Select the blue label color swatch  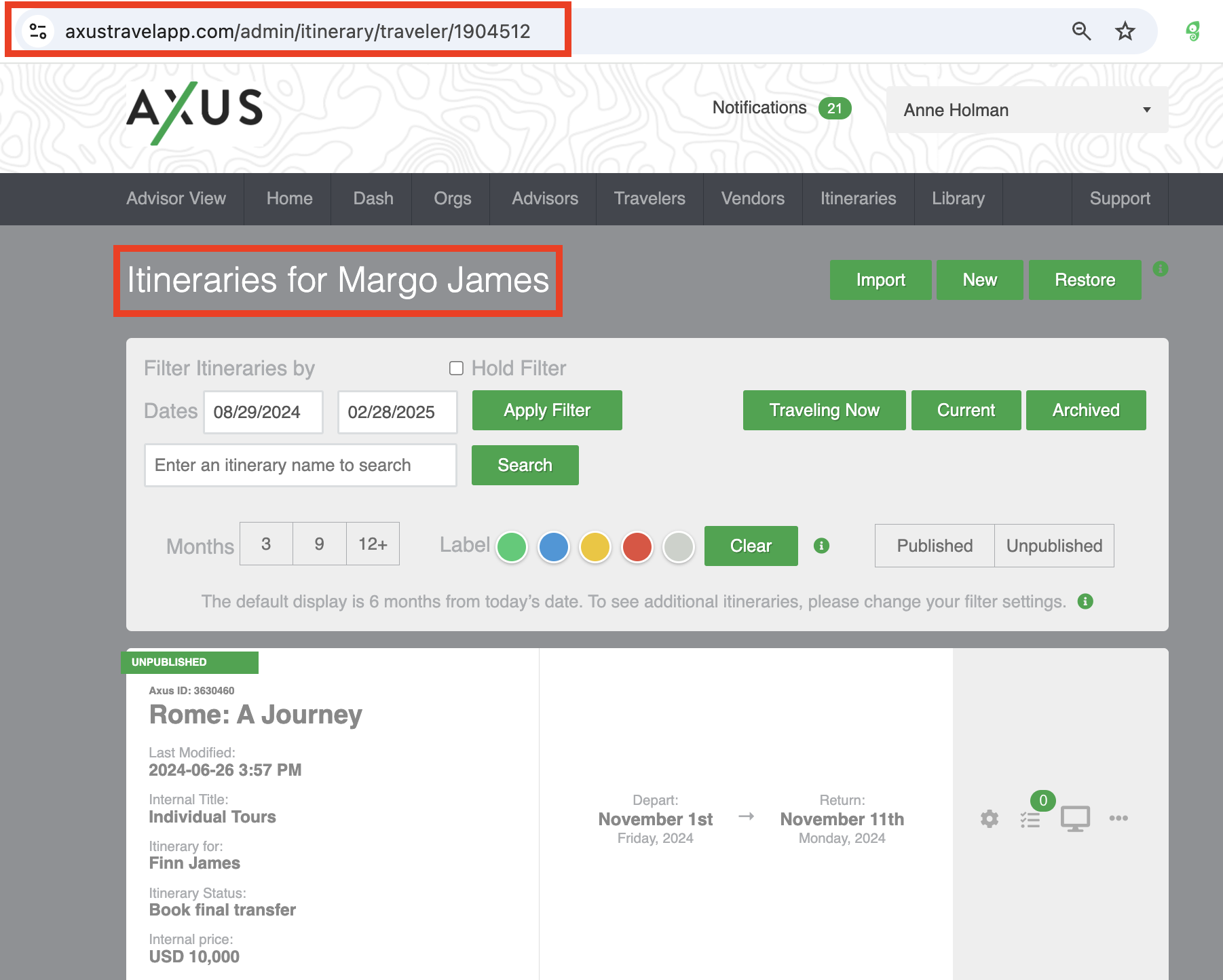pos(554,547)
